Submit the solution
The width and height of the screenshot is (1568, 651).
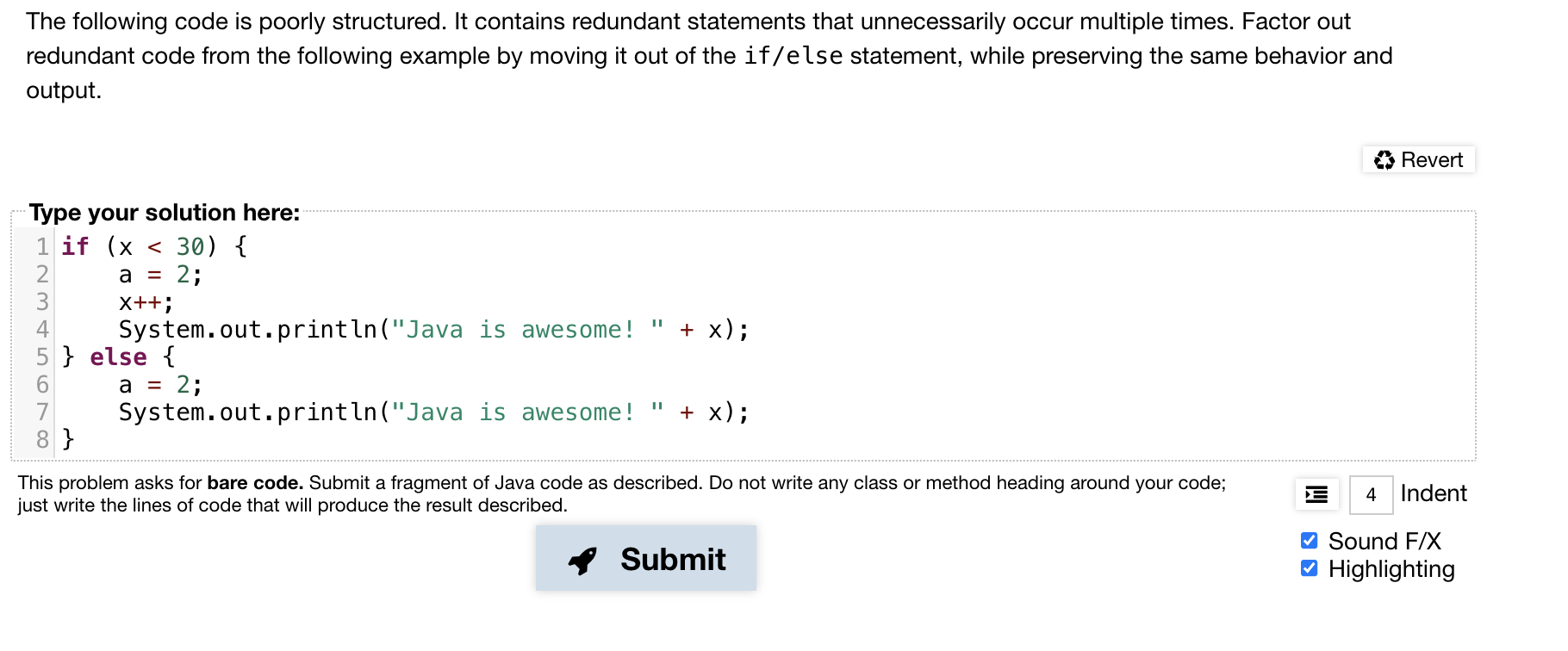pyautogui.click(x=646, y=559)
